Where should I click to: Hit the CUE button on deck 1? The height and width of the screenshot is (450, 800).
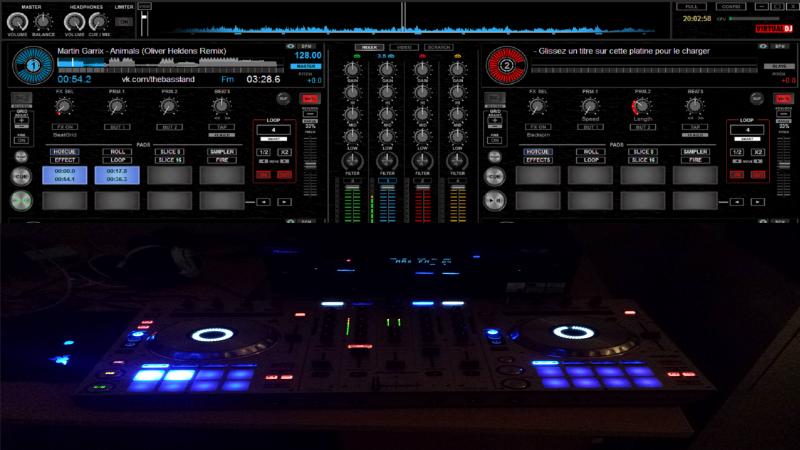point(21,177)
